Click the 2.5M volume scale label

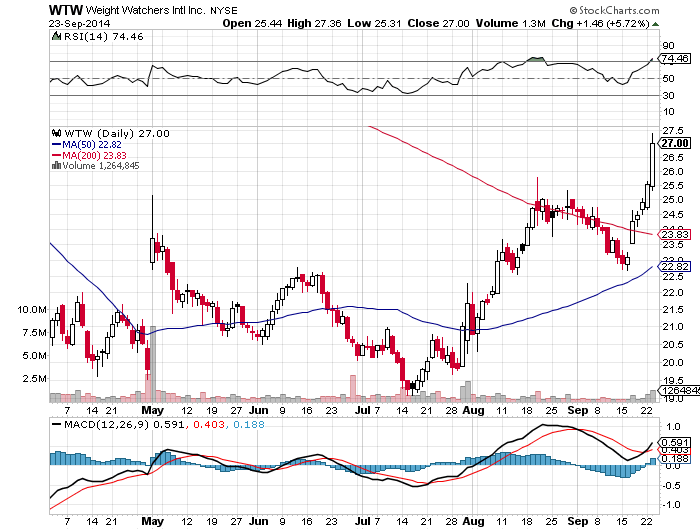pos(34,379)
